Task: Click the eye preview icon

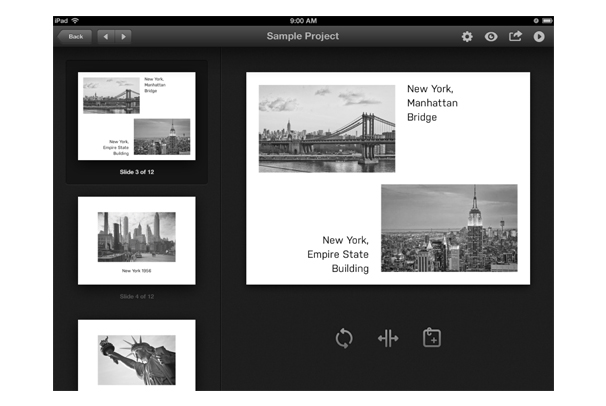Action: [491, 37]
